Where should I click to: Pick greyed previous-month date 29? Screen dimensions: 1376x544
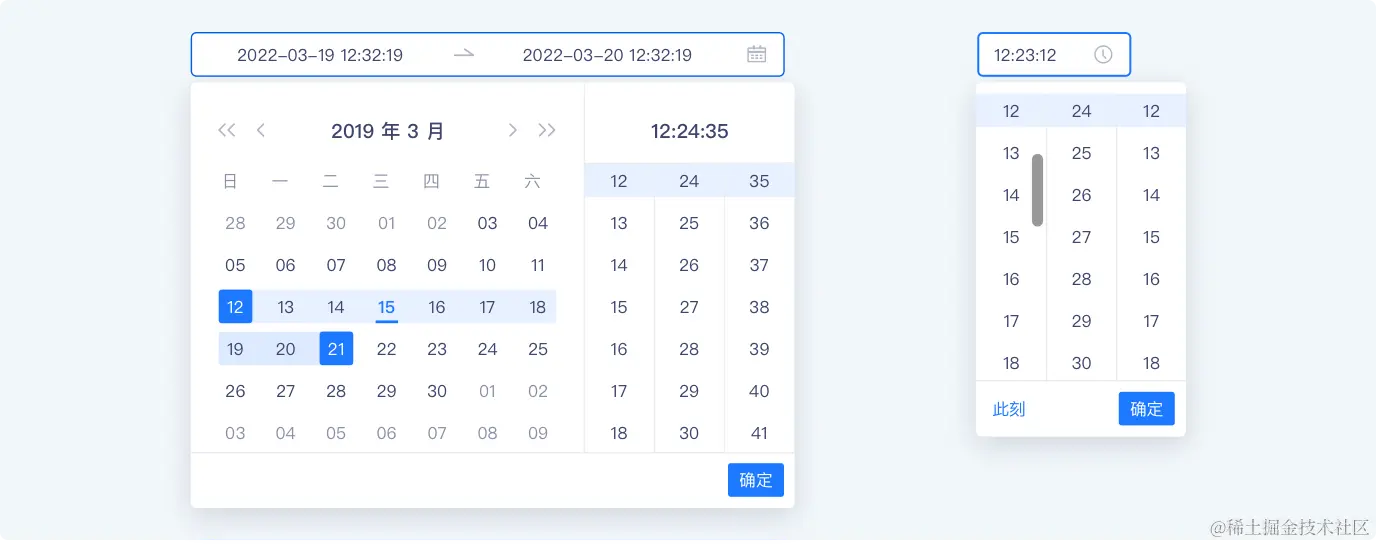tap(286, 223)
